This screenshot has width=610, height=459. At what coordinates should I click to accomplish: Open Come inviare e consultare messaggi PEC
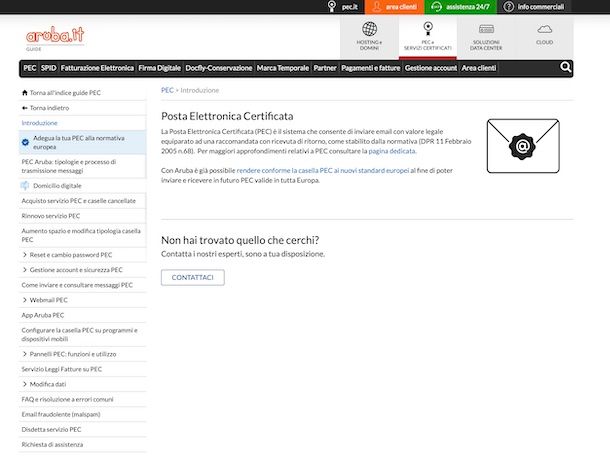77,285
